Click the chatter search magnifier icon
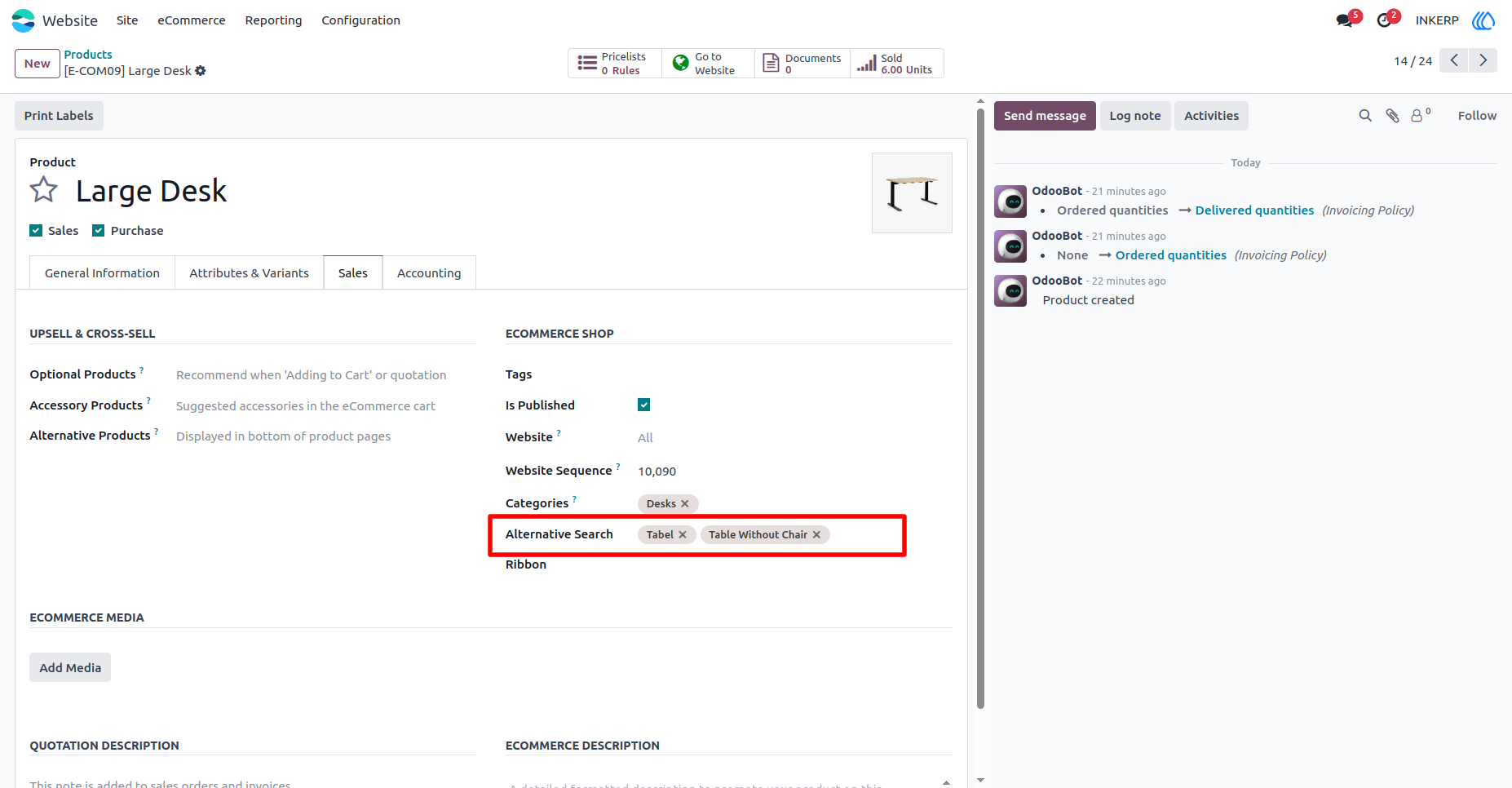1512x788 pixels. pyautogui.click(x=1365, y=116)
